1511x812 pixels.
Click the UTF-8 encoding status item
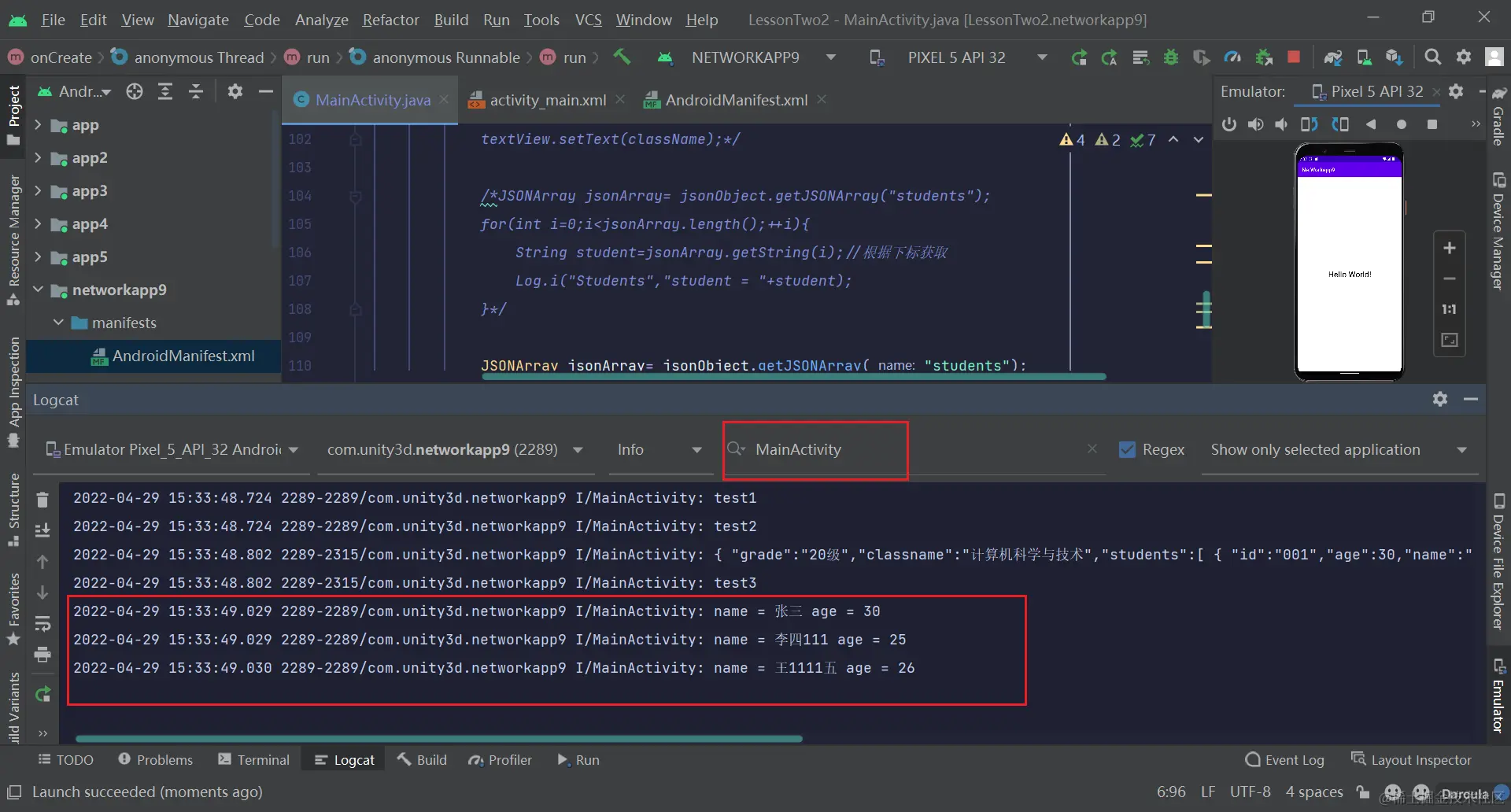[x=1250, y=792]
